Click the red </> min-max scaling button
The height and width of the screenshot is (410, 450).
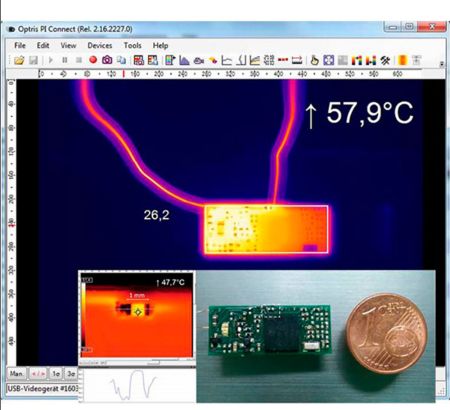[38, 374]
